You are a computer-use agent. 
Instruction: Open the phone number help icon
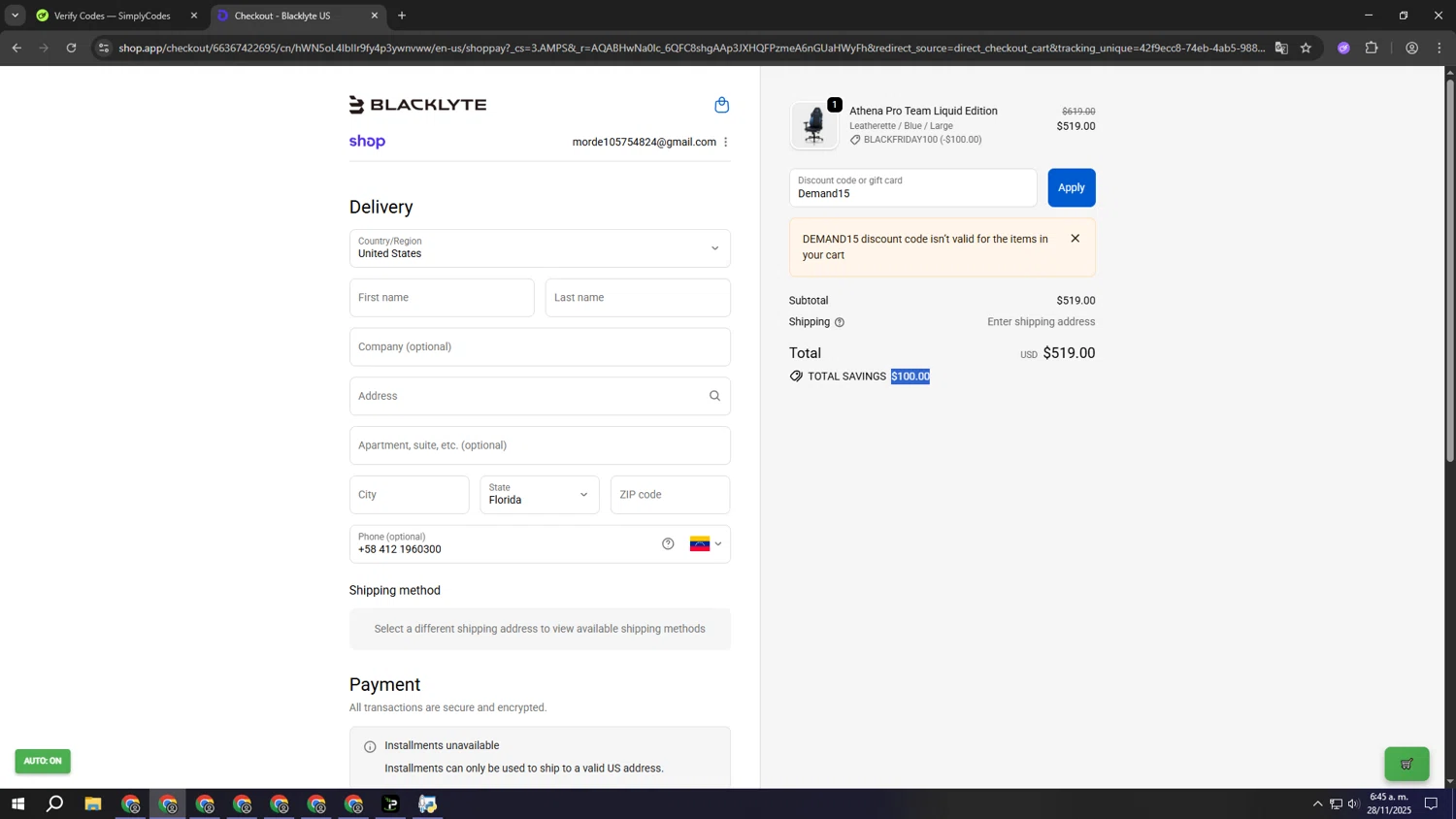tap(668, 543)
